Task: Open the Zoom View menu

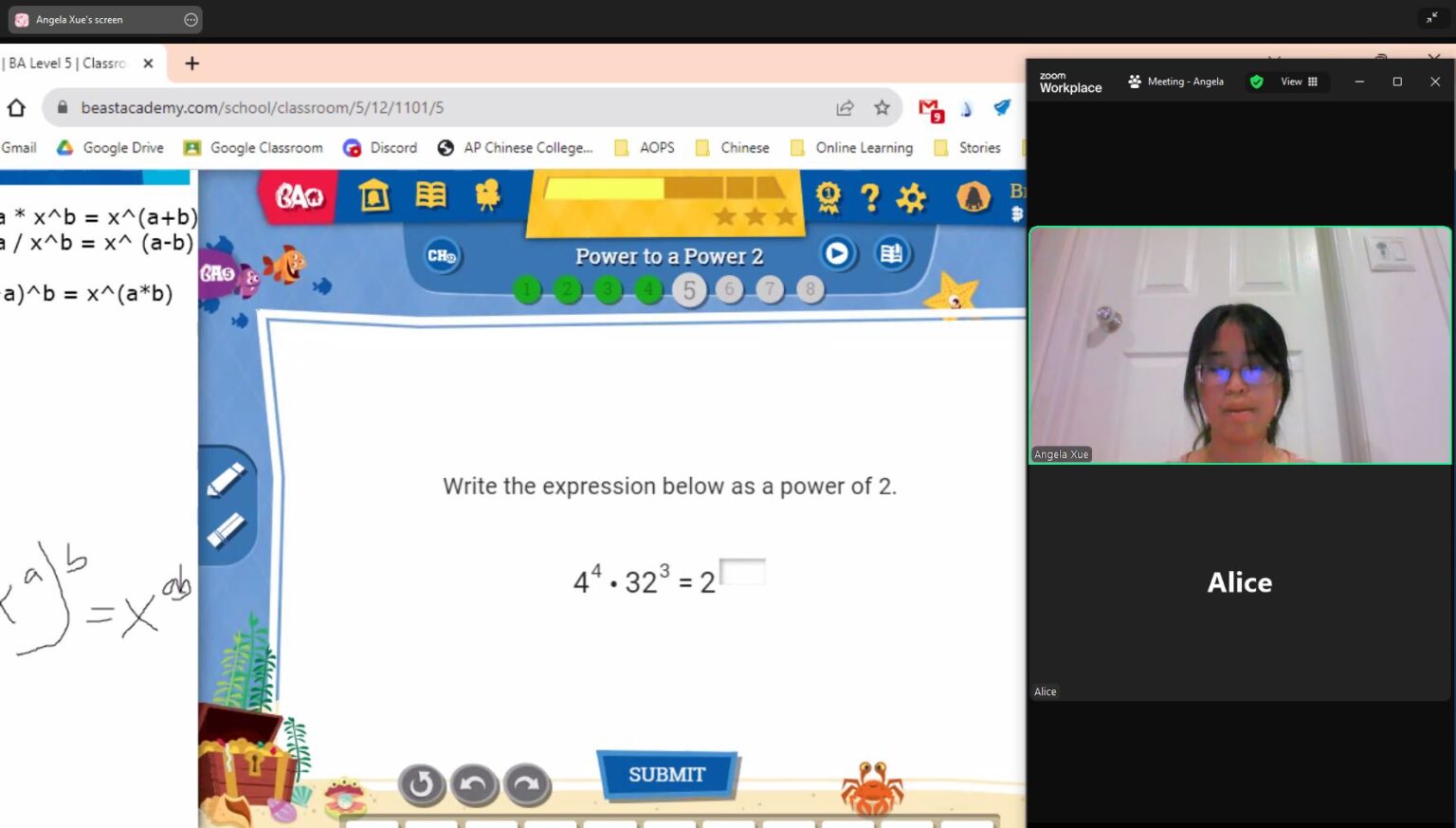Action: (x=1299, y=82)
